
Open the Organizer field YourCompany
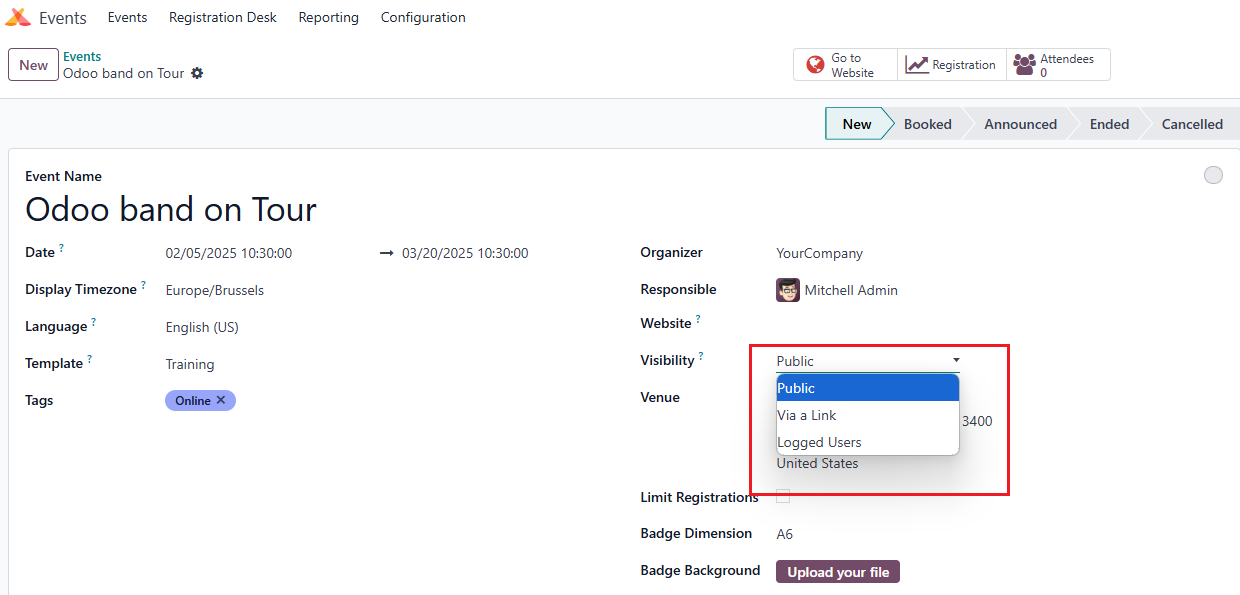(x=820, y=253)
